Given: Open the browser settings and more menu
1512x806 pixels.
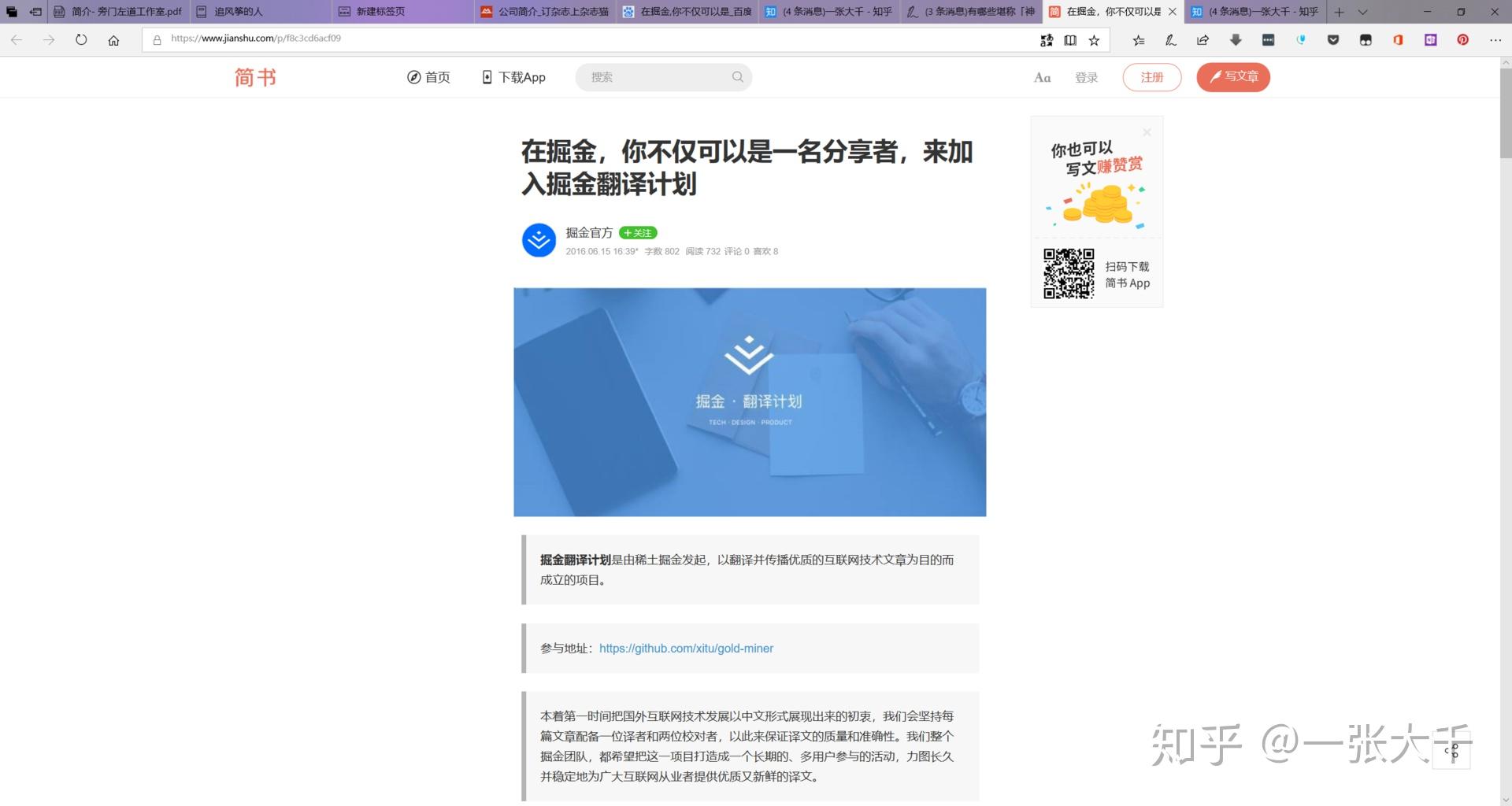Looking at the screenshot, I should tap(1495, 40).
